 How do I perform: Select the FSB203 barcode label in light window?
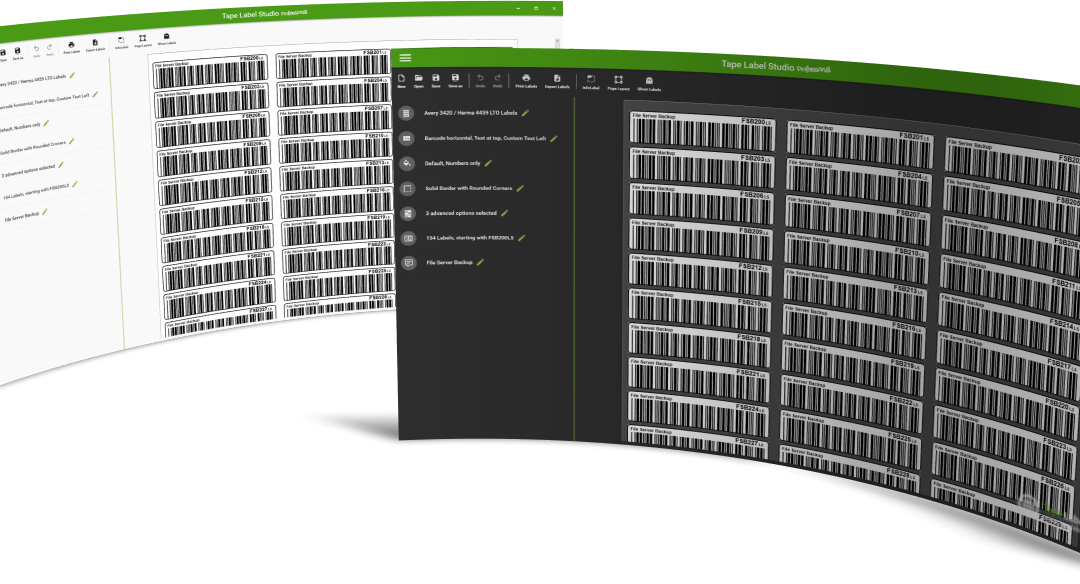pyautogui.click(x=212, y=100)
